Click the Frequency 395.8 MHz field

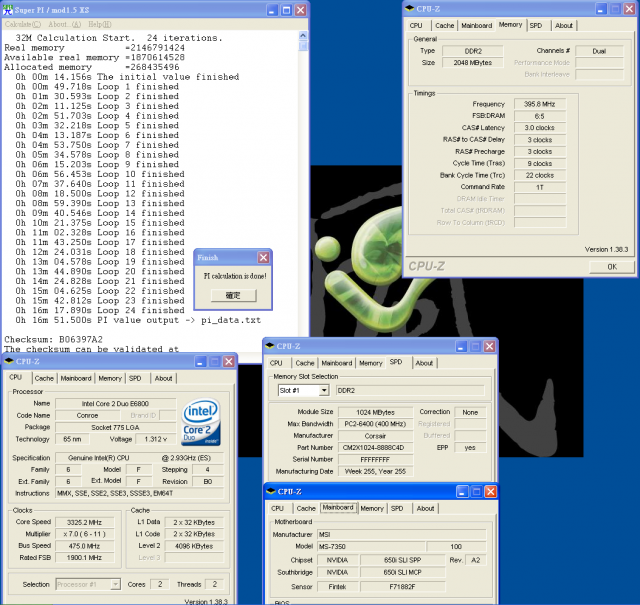tap(540, 104)
